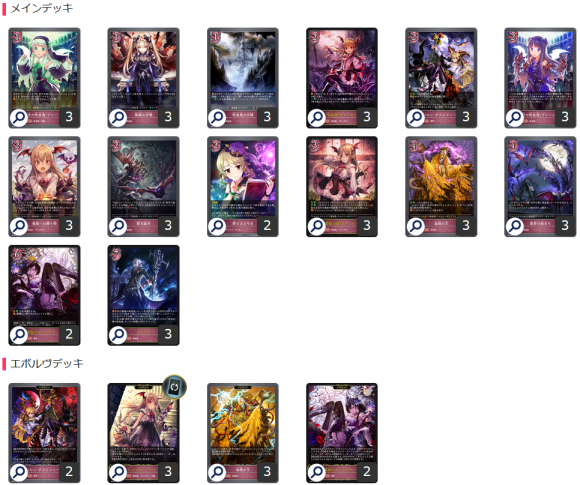Zoom the silver-haired swordsman cost 7 card
Screen dimensions: 580x485
point(118,335)
